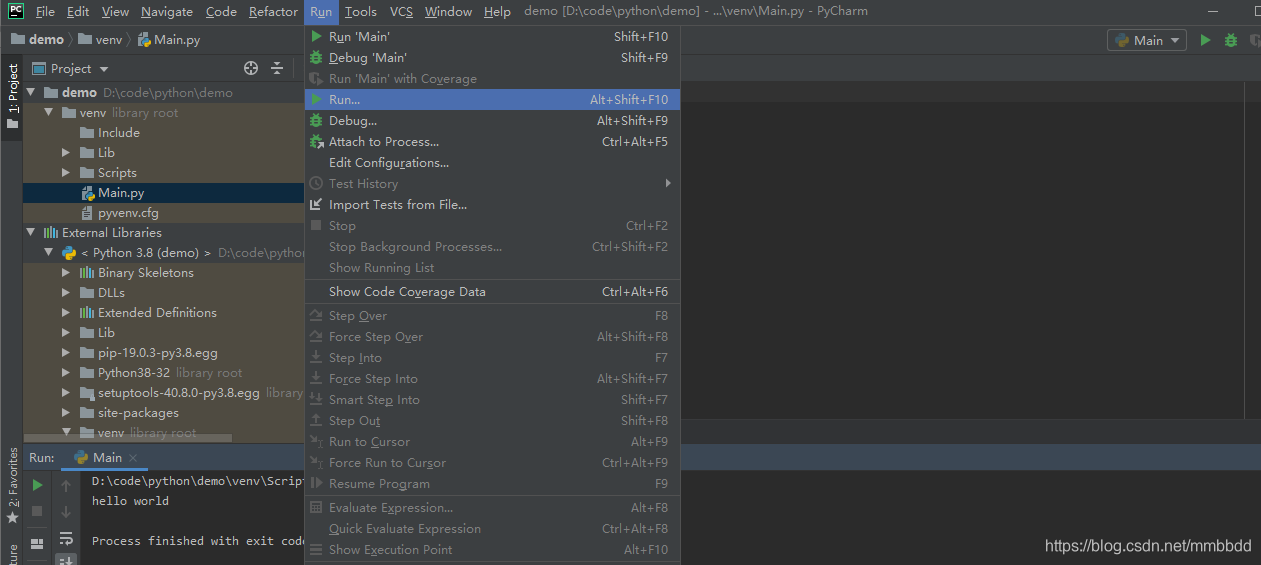The width and height of the screenshot is (1261, 565).
Task: Expand the Test History submenu arrow
Action: point(668,183)
